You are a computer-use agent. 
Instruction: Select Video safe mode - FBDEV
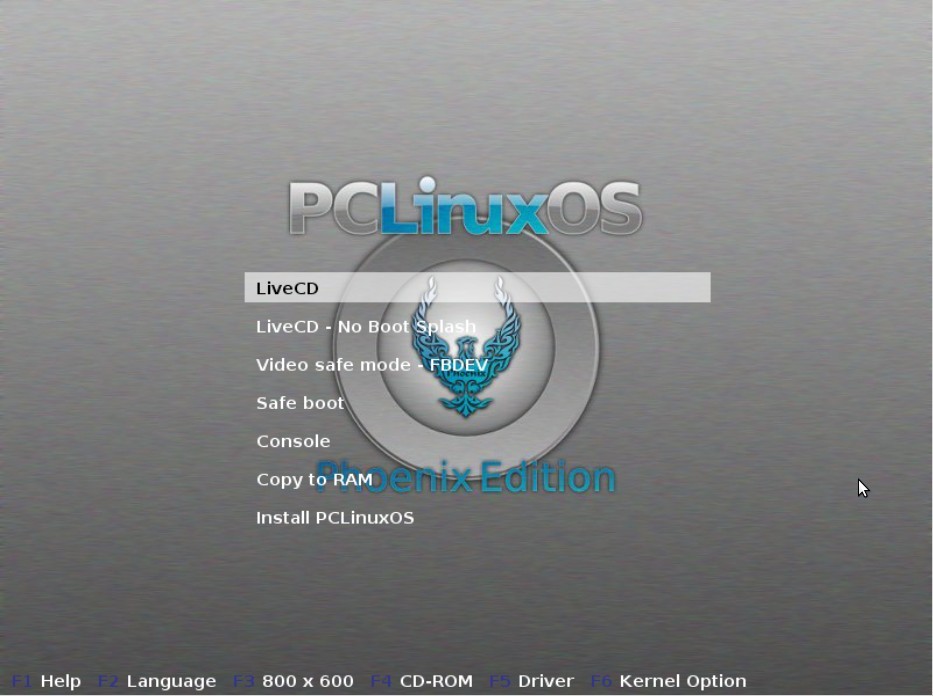[x=372, y=365]
